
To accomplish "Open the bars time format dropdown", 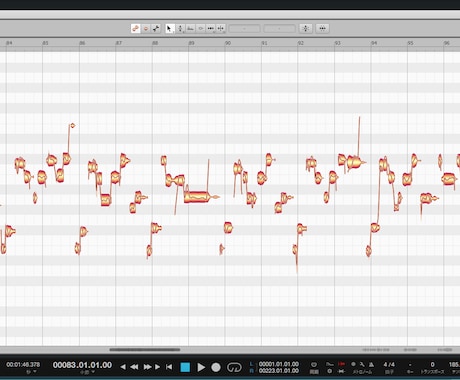I will (88, 372).
